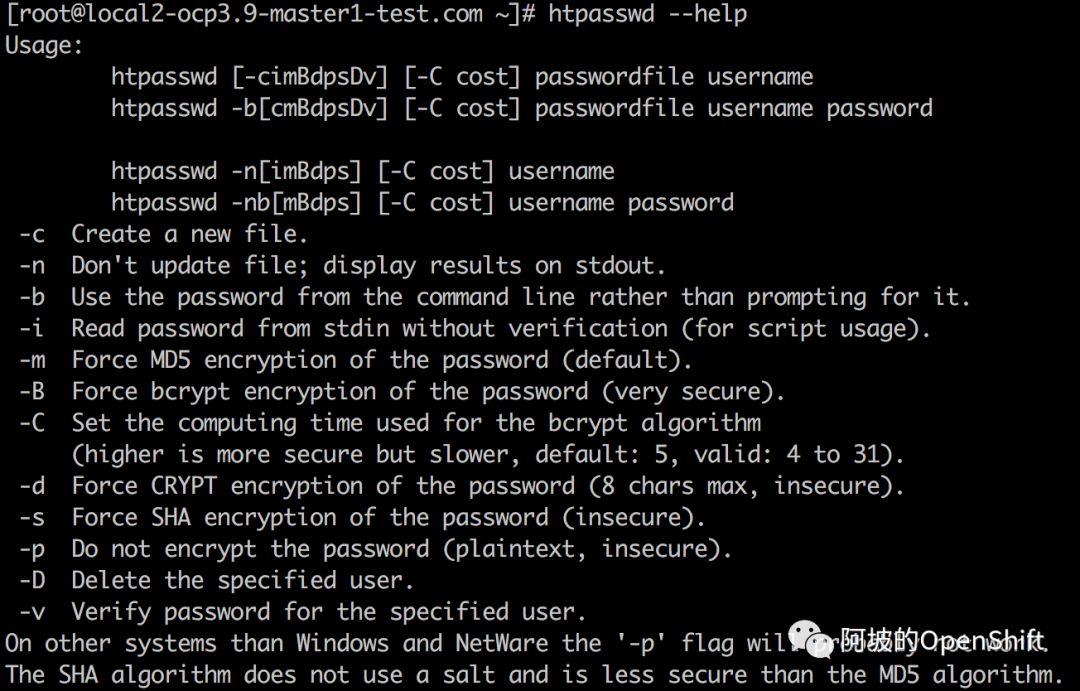Click the '-C' Set the computing time line
This screenshot has height=691, width=1080.
coord(390,423)
